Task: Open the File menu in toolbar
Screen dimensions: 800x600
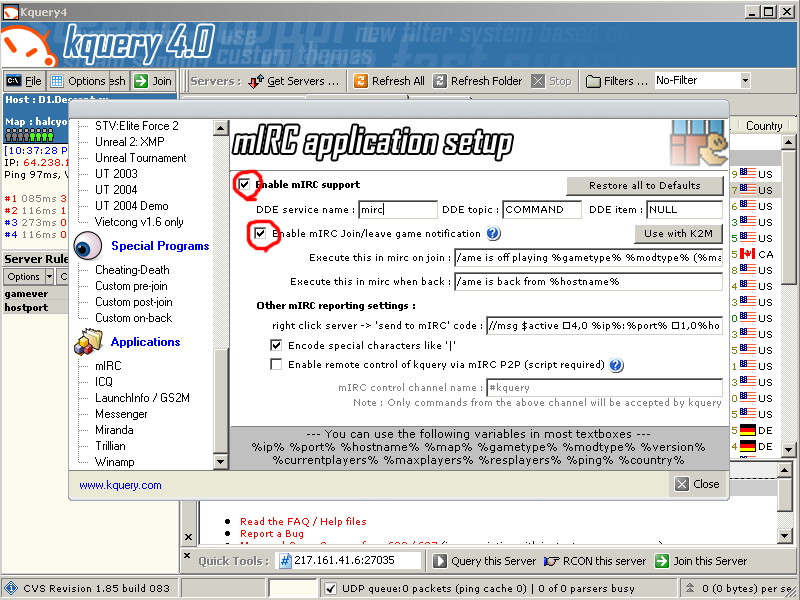Action: pyautogui.click(x=24, y=81)
